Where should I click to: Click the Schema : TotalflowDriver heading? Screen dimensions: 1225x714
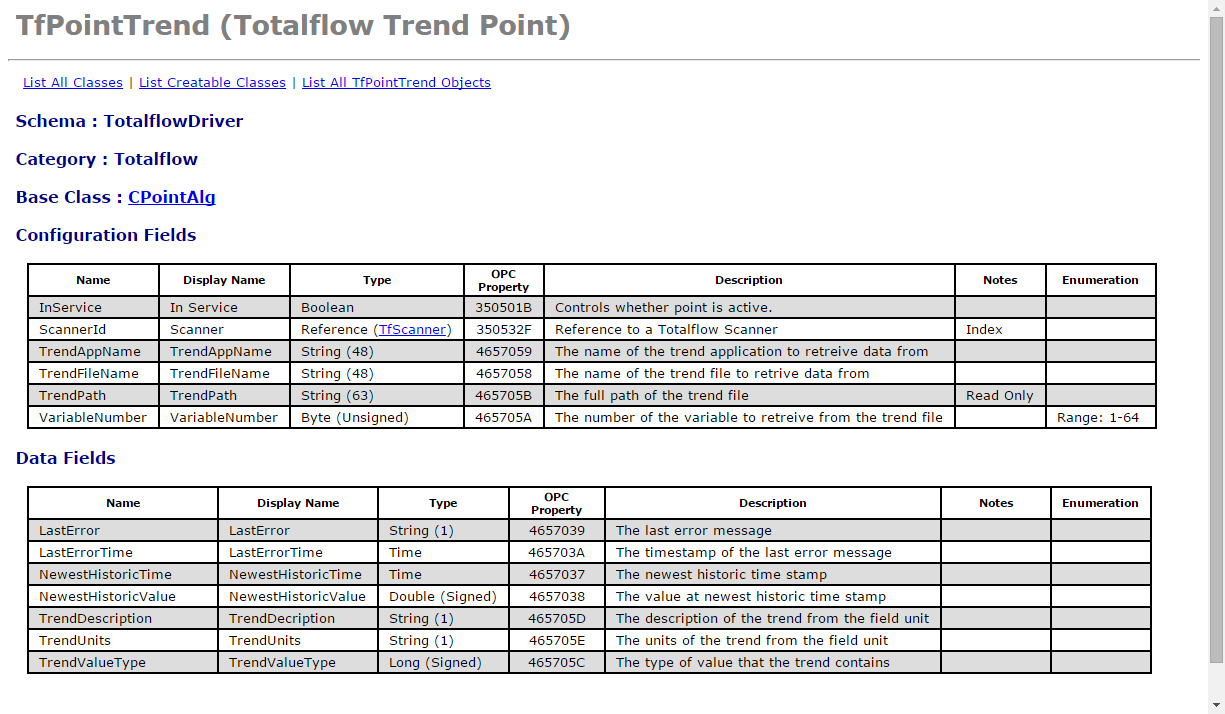point(129,121)
